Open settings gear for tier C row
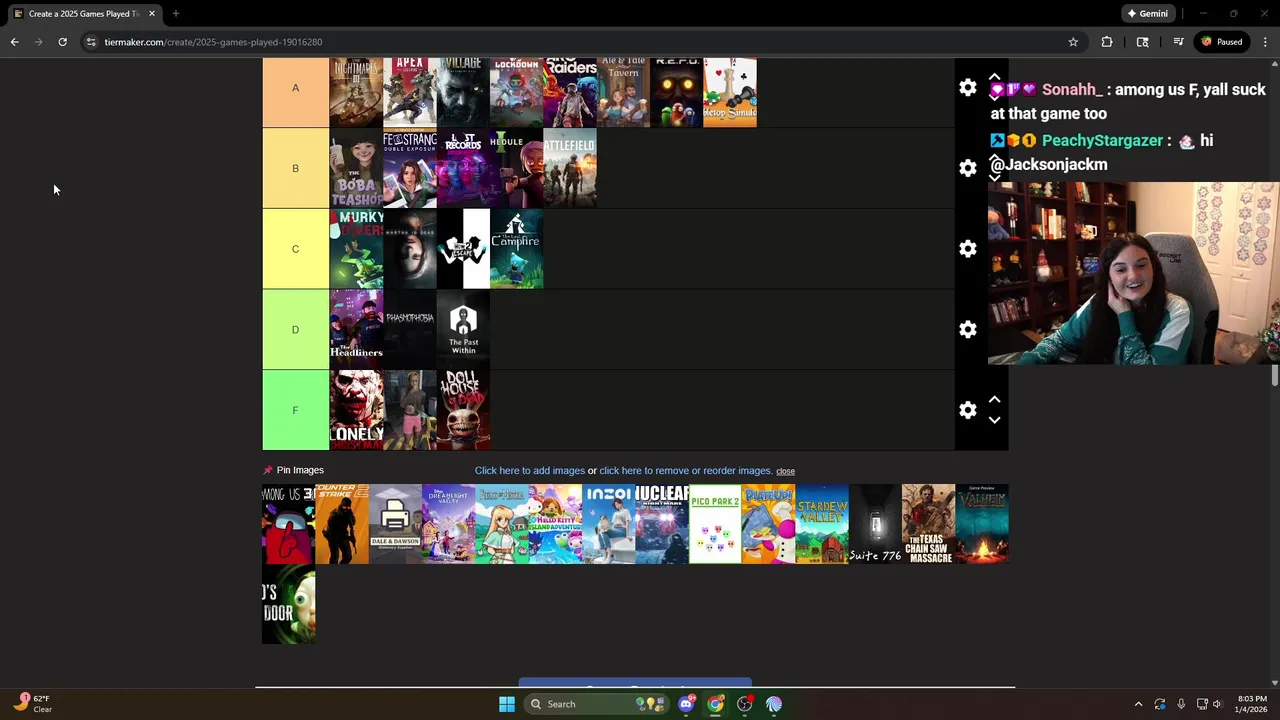The image size is (1280, 720). point(967,249)
